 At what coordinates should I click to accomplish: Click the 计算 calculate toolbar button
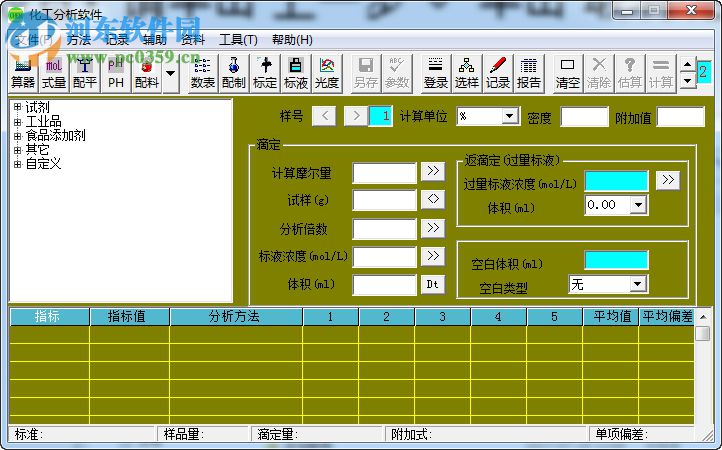[661, 73]
